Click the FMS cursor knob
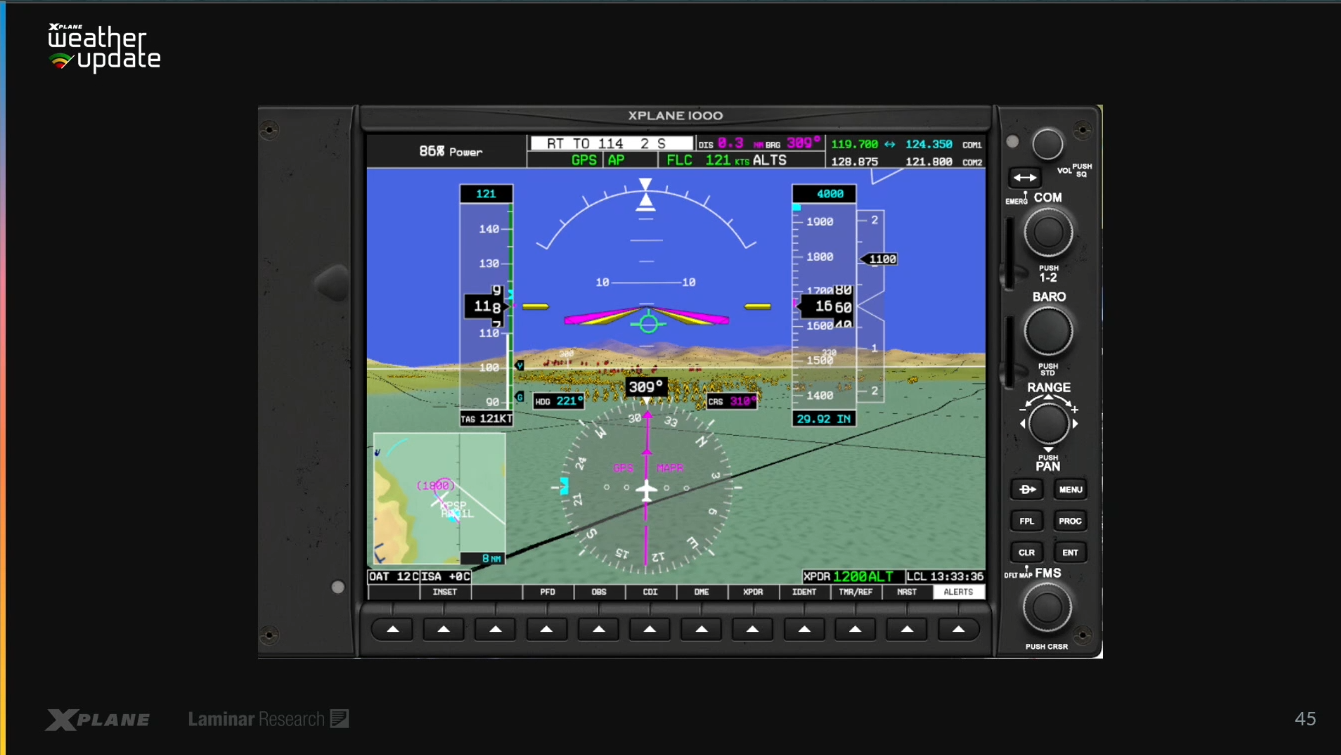This screenshot has width=1341, height=755. point(1047,607)
